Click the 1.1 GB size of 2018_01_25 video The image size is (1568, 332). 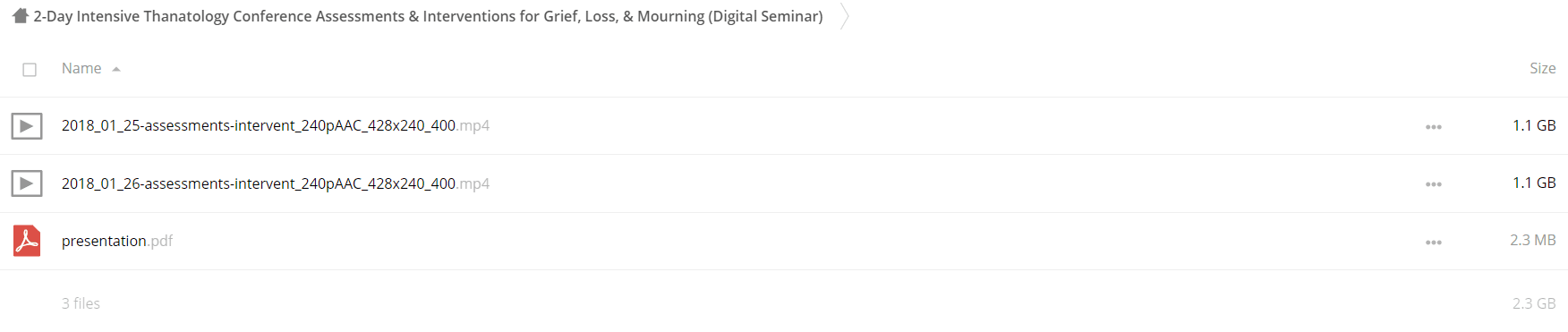[x=1534, y=125]
